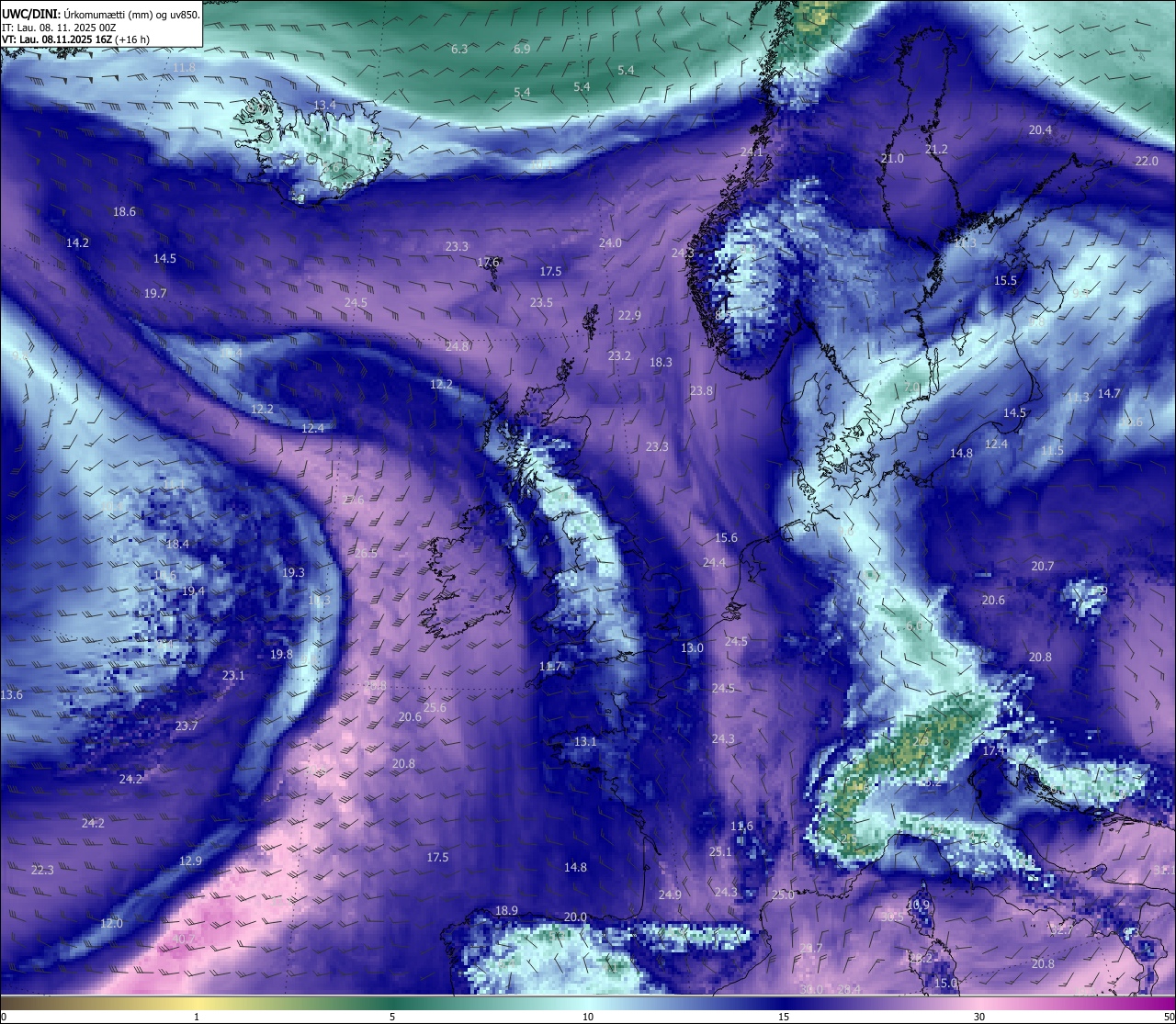Click the 23.1 value label
The width and height of the screenshot is (1176, 1024).
pos(233,676)
